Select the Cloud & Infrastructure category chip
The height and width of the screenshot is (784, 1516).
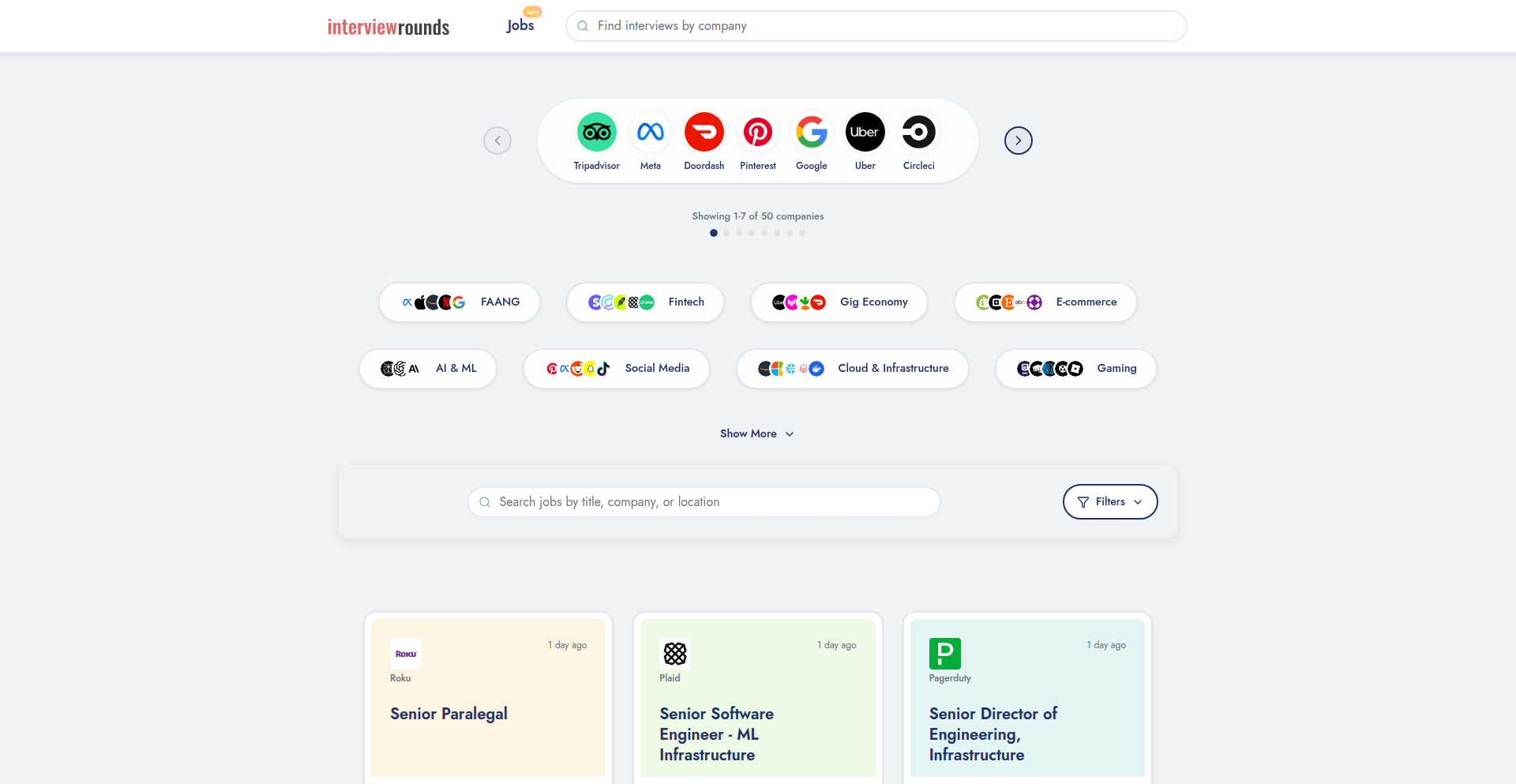click(853, 369)
